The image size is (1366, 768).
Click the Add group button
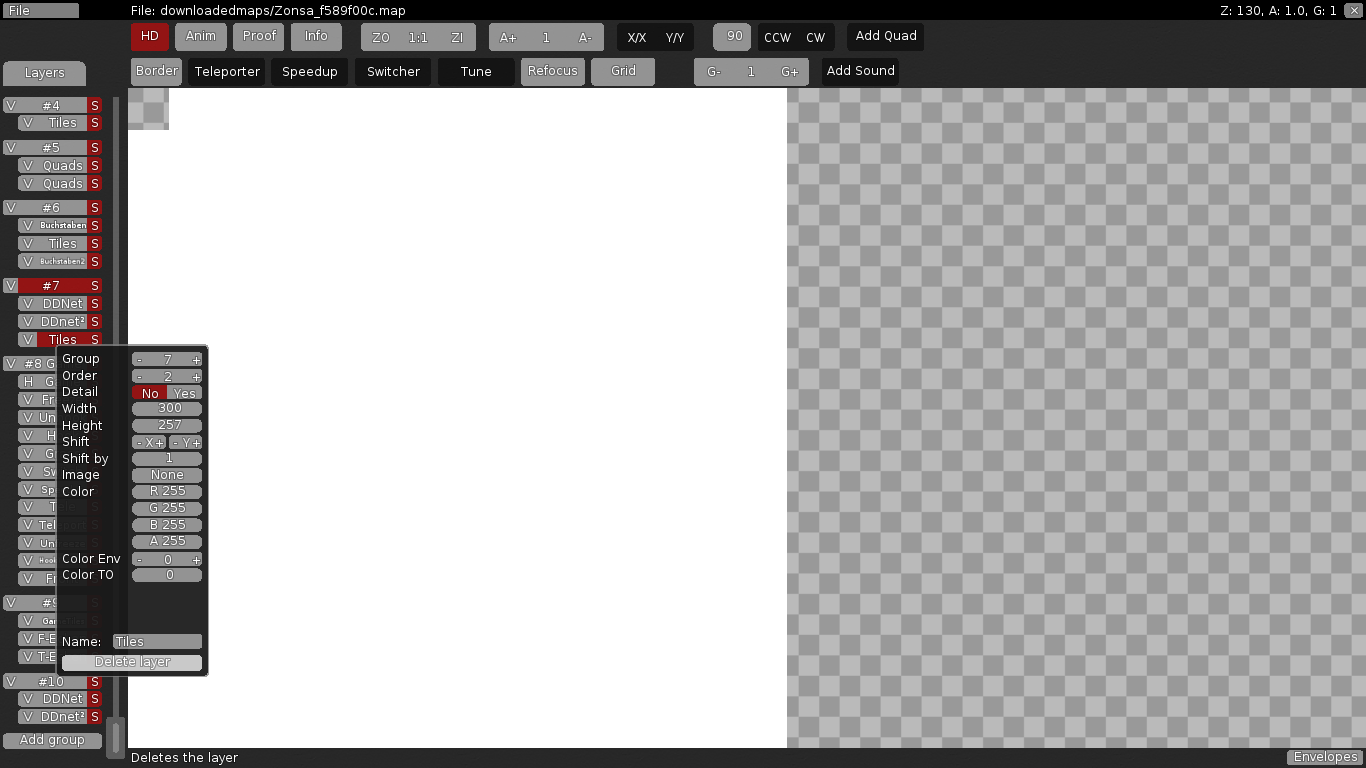[x=52, y=740]
